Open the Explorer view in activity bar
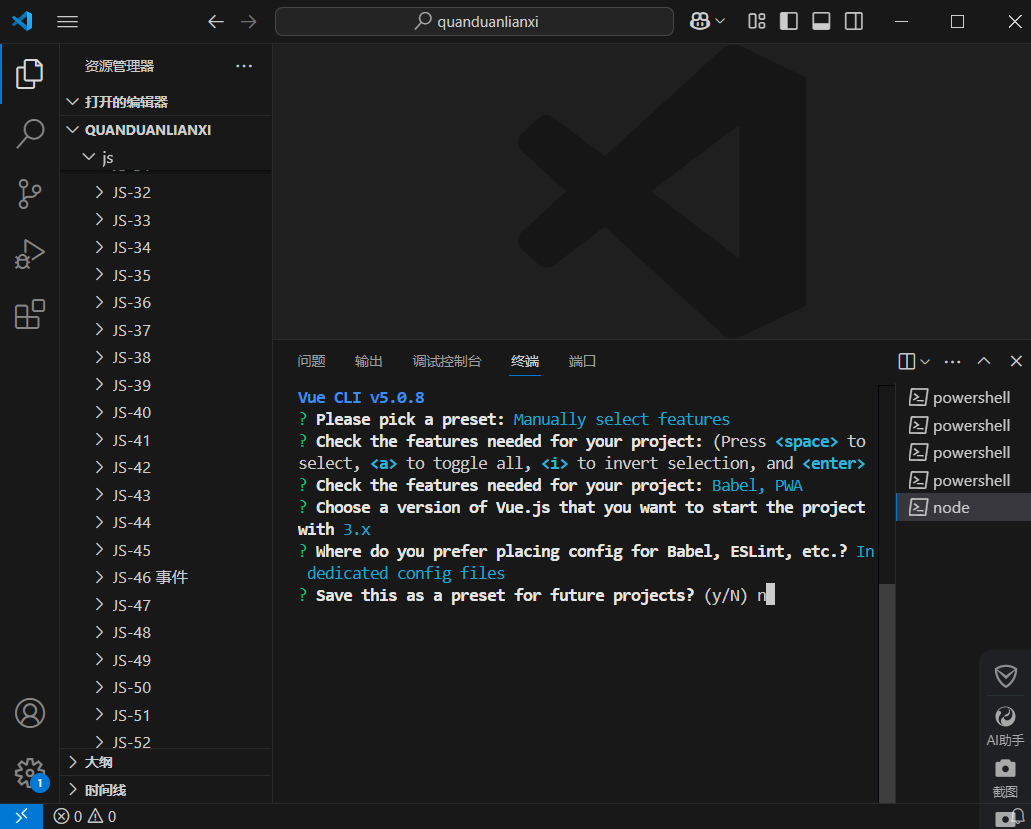The width and height of the screenshot is (1031, 829). click(x=30, y=73)
